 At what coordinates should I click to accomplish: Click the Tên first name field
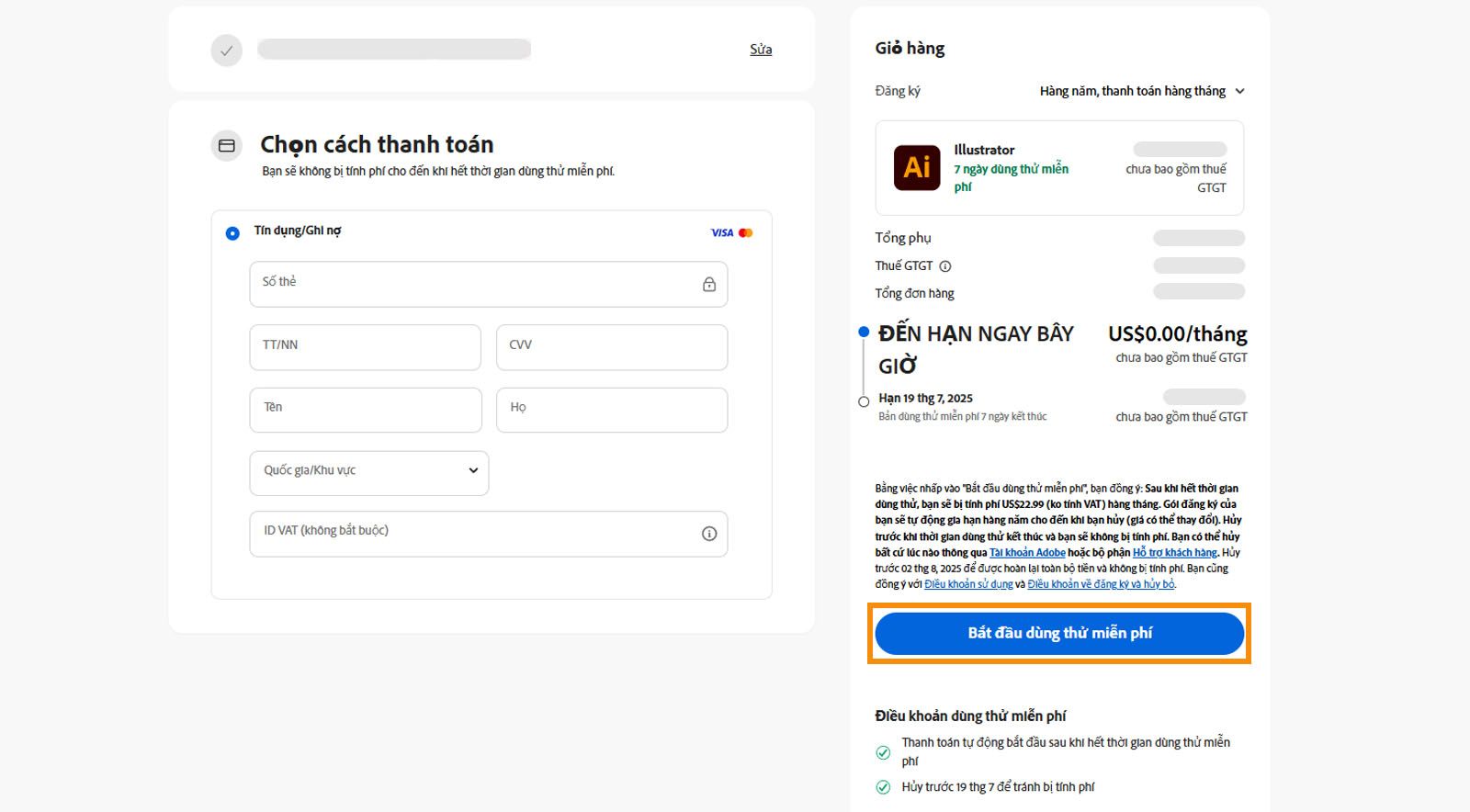tap(365, 410)
